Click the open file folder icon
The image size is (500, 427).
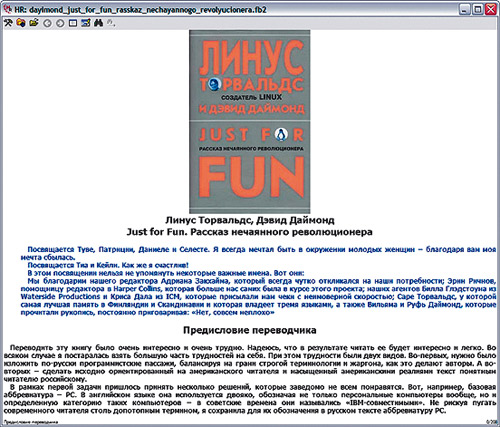pyautogui.click(x=34, y=23)
